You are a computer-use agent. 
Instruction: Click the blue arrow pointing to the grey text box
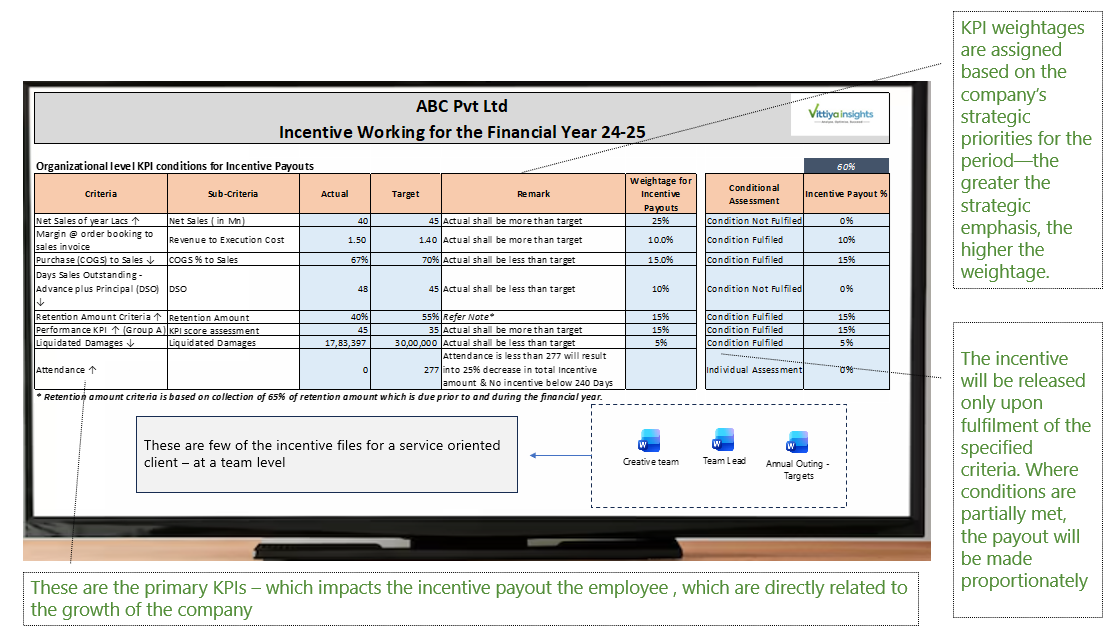coord(560,455)
